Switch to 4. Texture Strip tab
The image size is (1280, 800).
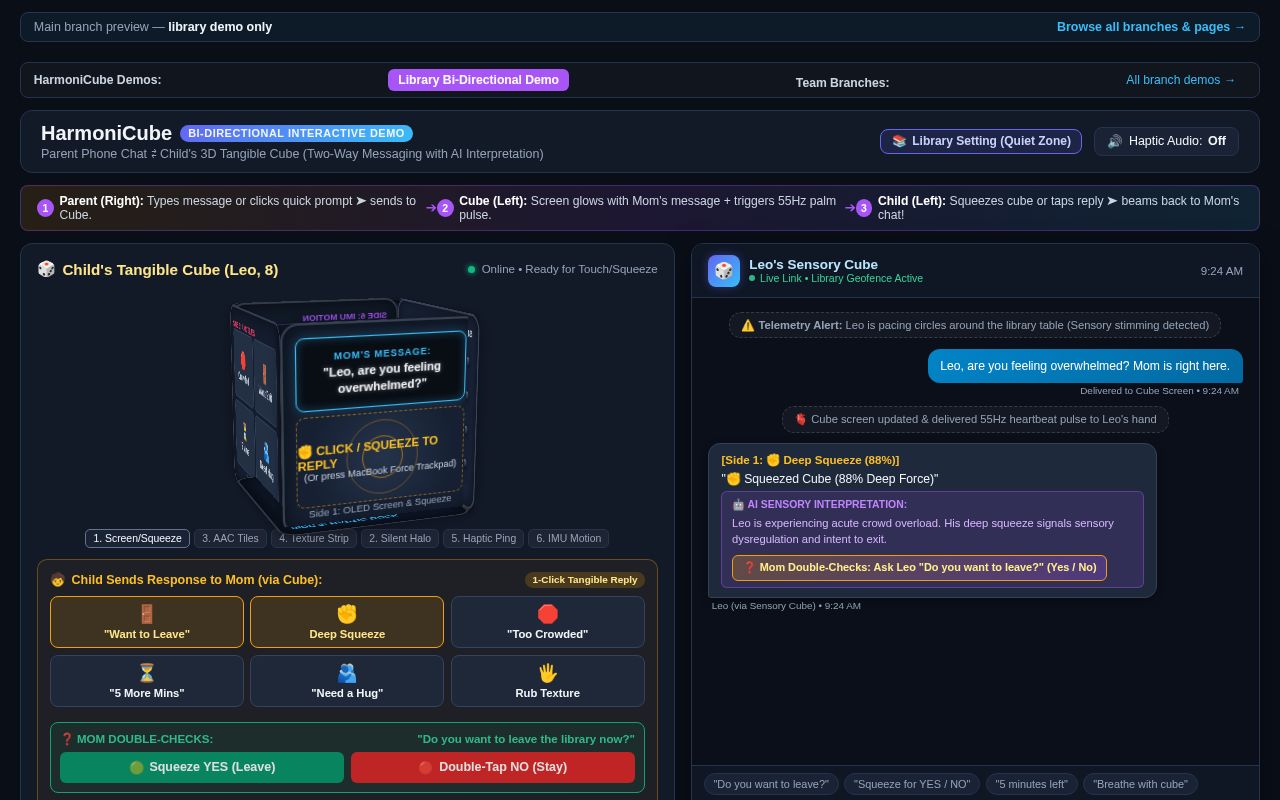[314, 538]
